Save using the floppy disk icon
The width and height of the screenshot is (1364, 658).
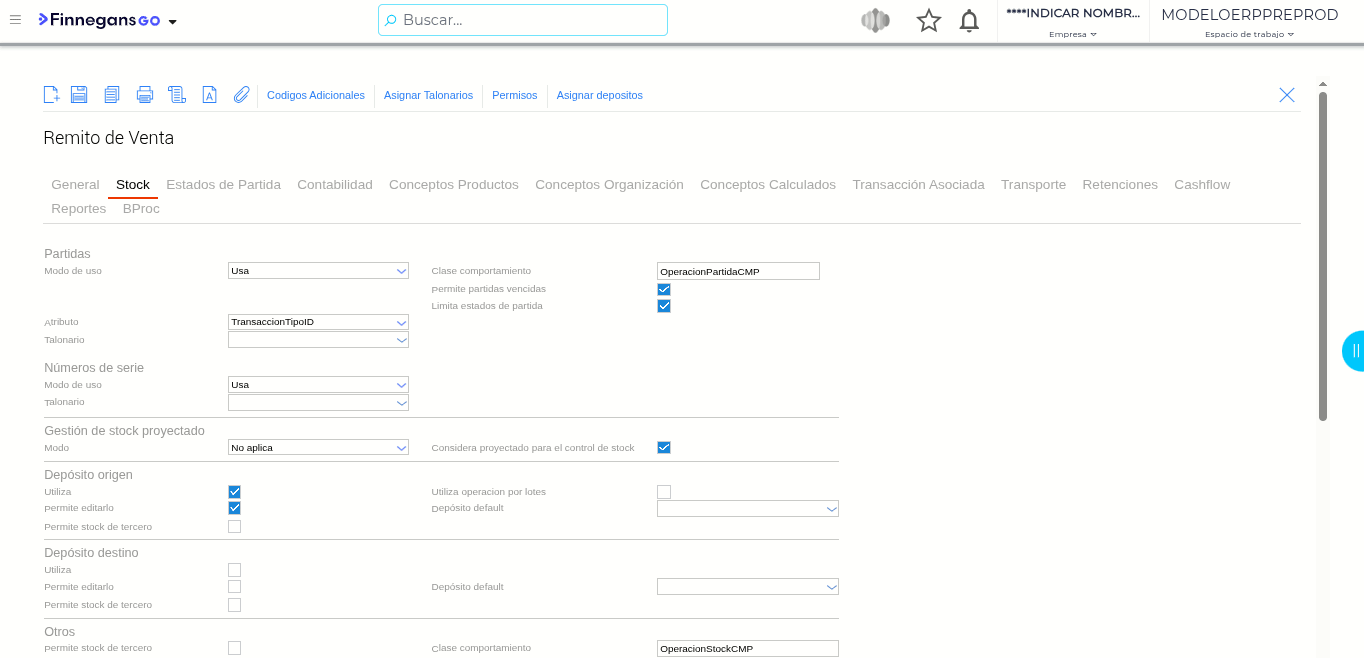click(x=79, y=95)
